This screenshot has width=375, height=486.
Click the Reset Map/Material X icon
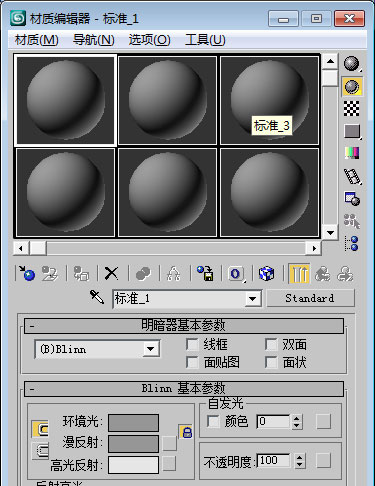111,274
